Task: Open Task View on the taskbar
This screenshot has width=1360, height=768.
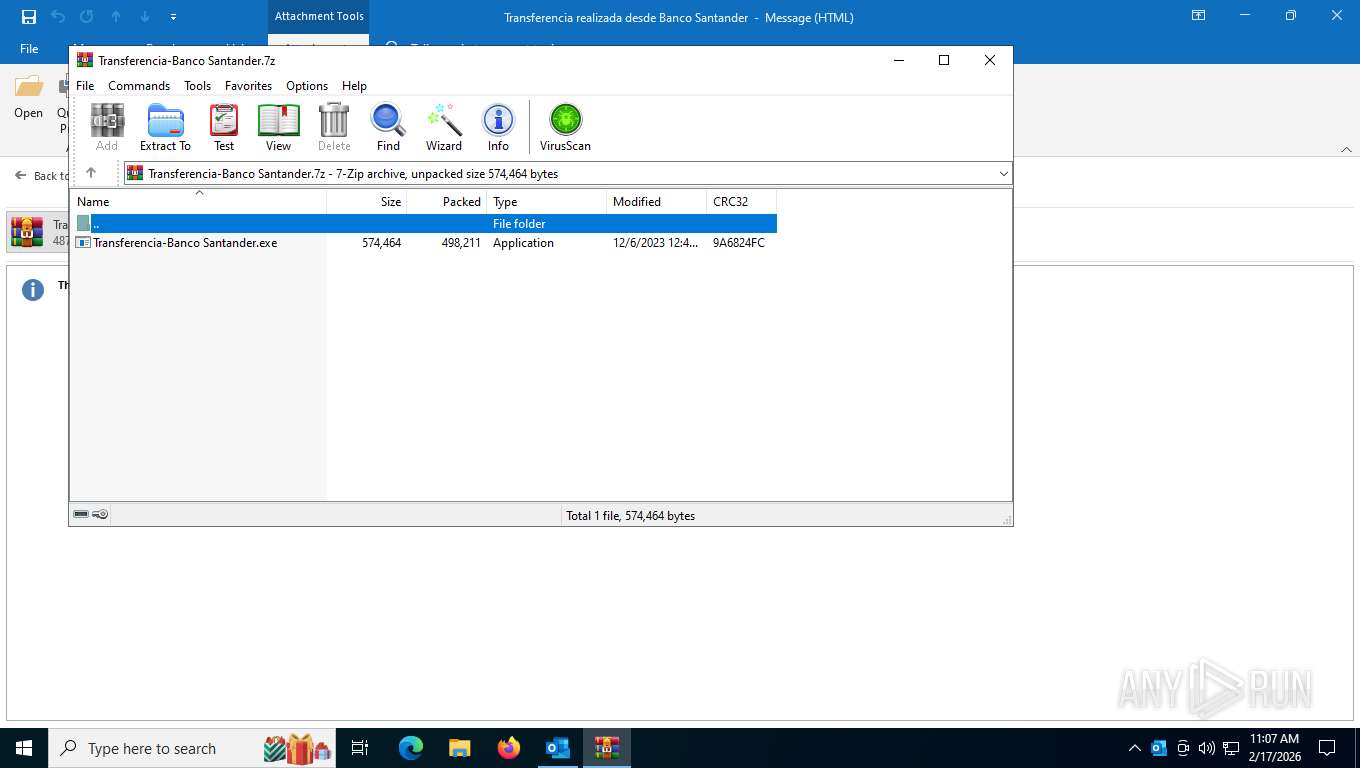Action: 360,748
